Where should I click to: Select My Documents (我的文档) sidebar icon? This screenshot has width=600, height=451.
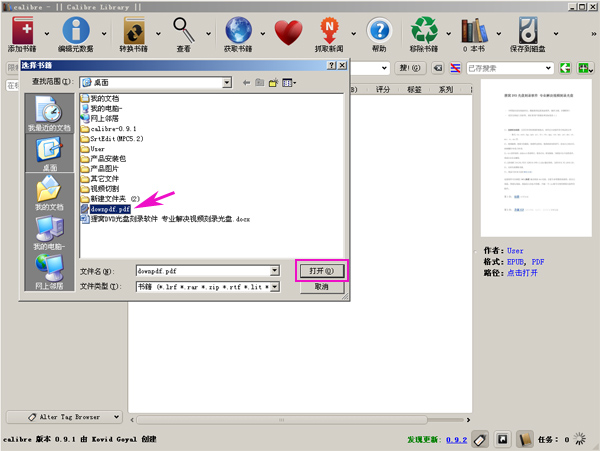click(x=49, y=193)
